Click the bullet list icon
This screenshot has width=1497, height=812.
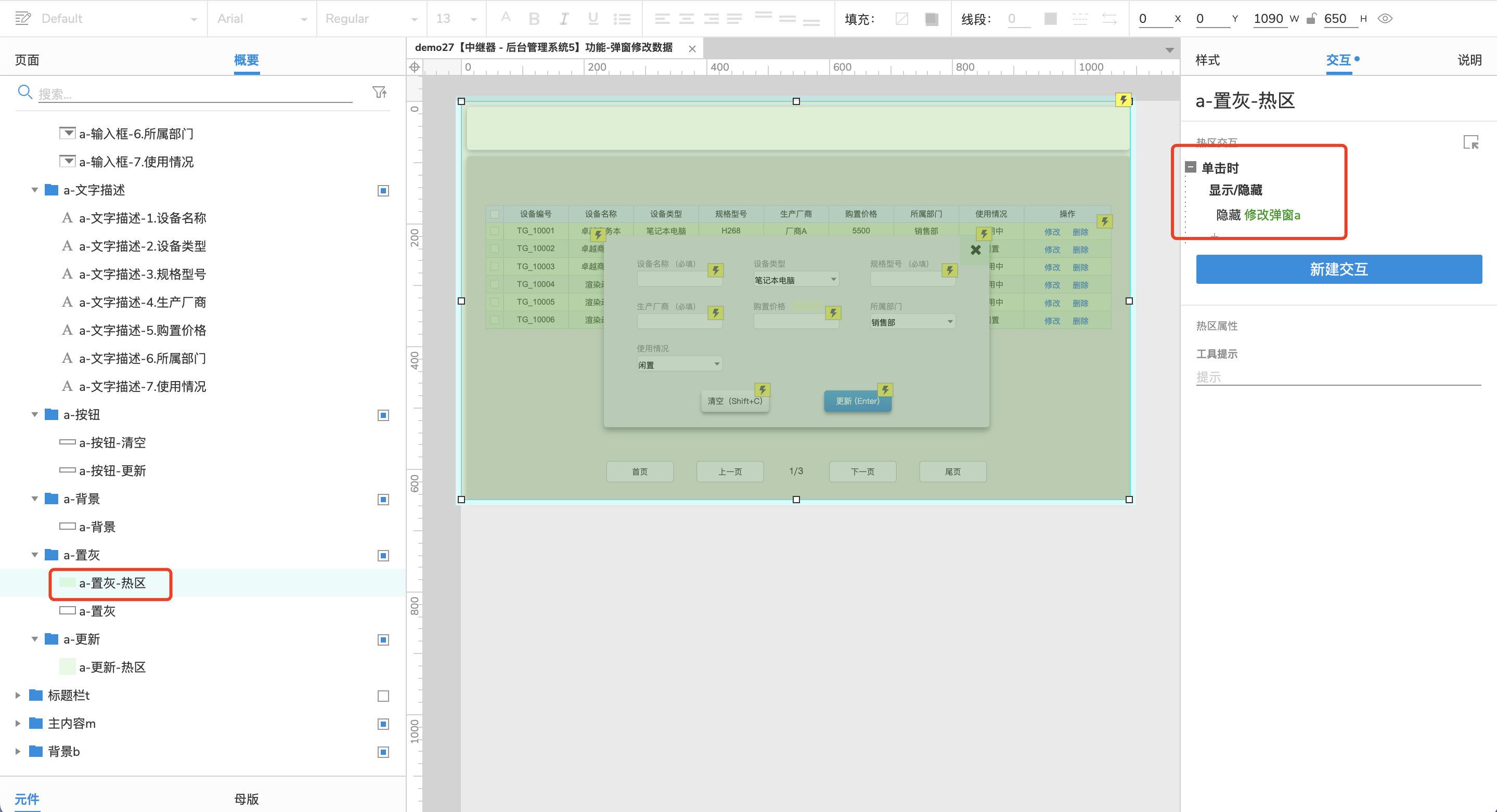[x=622, y=19]
